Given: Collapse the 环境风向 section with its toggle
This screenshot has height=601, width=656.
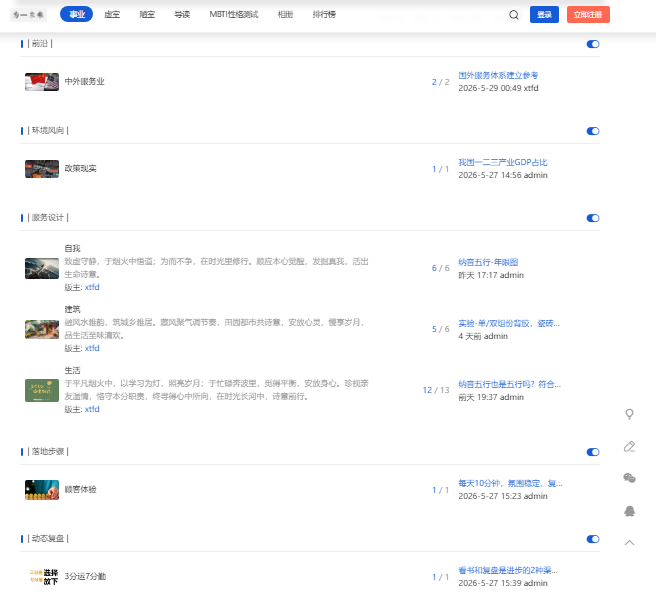Looking at the screenshot, I should click(x=593, y=131).
